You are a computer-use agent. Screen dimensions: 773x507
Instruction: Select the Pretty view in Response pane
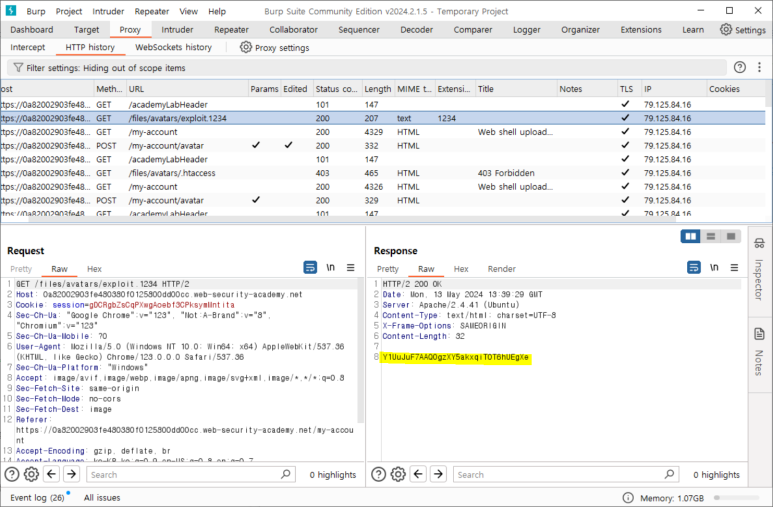pyautogui.click(x=387, y=269)
